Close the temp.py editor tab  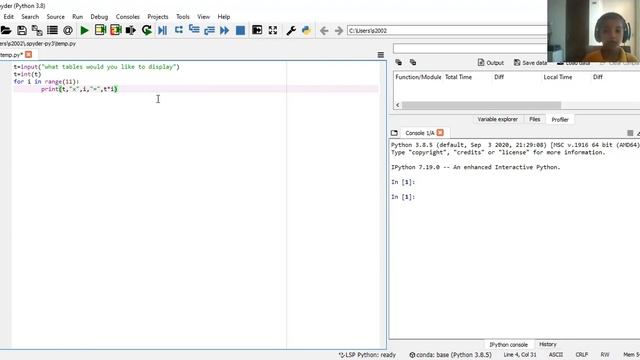tap(29, 54)
